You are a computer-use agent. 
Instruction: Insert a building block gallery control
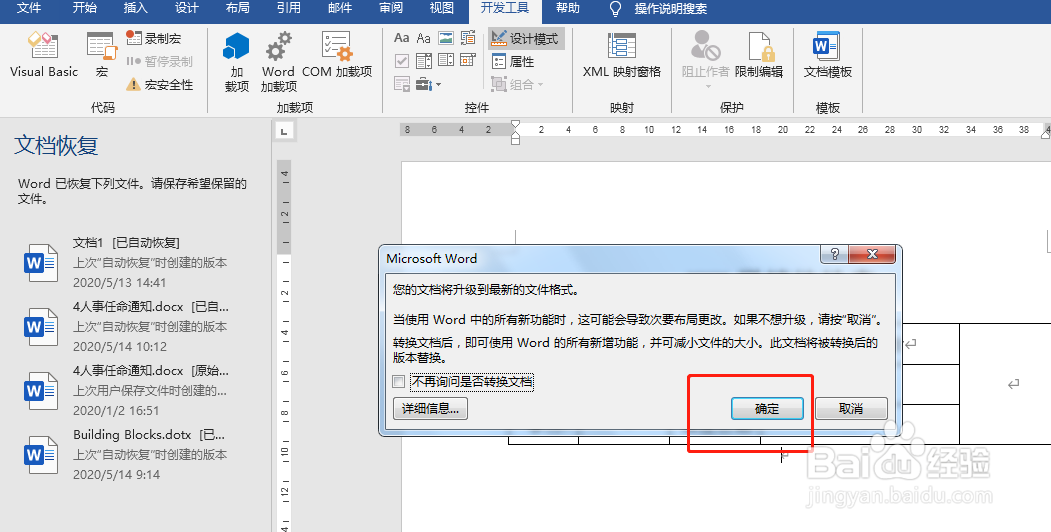[x=468, y=38]
